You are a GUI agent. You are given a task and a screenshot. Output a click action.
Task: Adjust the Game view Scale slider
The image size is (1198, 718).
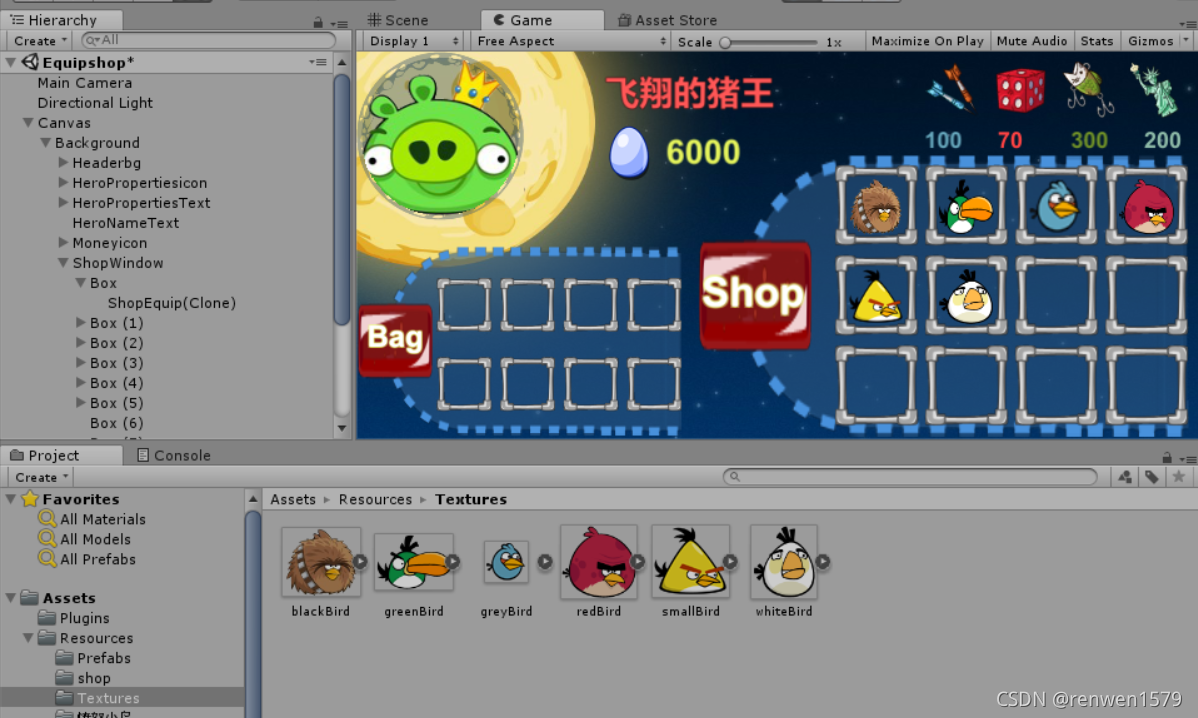(770, 43)
